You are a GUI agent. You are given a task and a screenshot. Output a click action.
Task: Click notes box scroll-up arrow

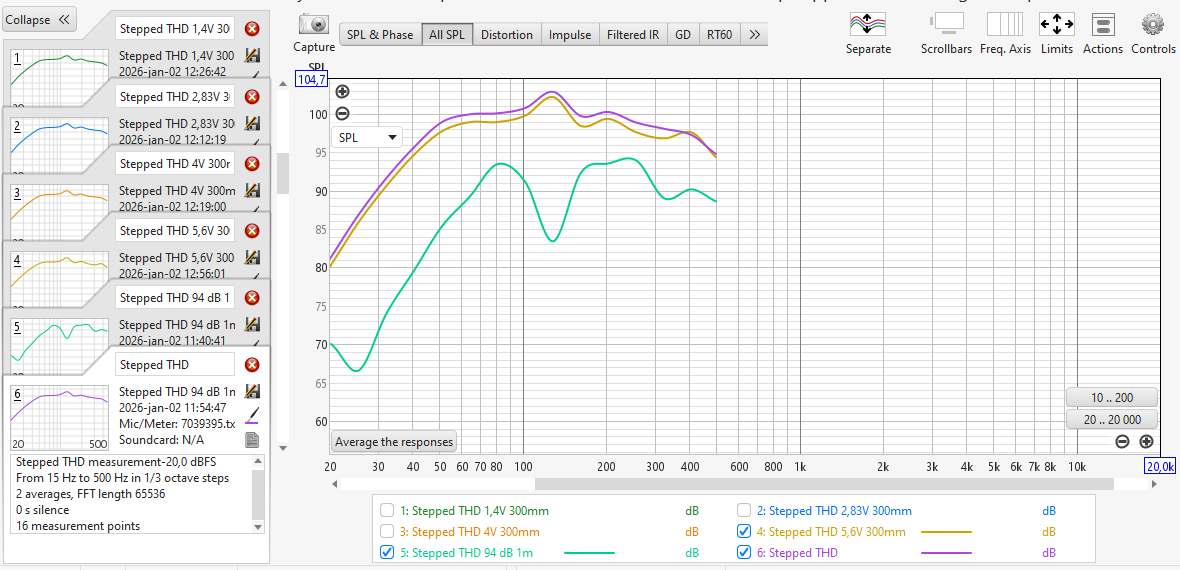[x=259, y=461]
